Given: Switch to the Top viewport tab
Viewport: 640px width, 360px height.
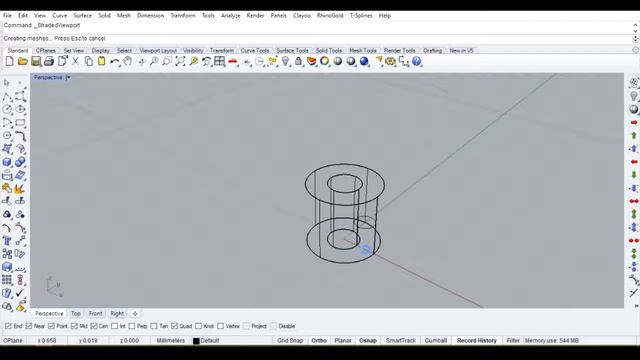Looking at the screenshot, I should point(76,313).
